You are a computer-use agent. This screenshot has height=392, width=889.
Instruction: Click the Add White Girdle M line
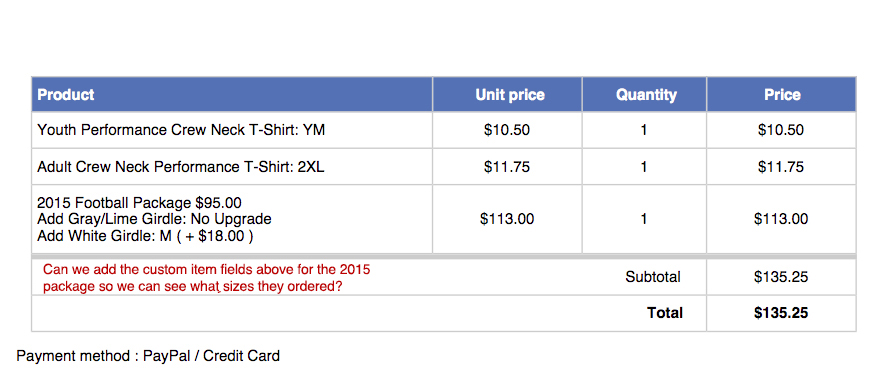click(x=145, y=235)
